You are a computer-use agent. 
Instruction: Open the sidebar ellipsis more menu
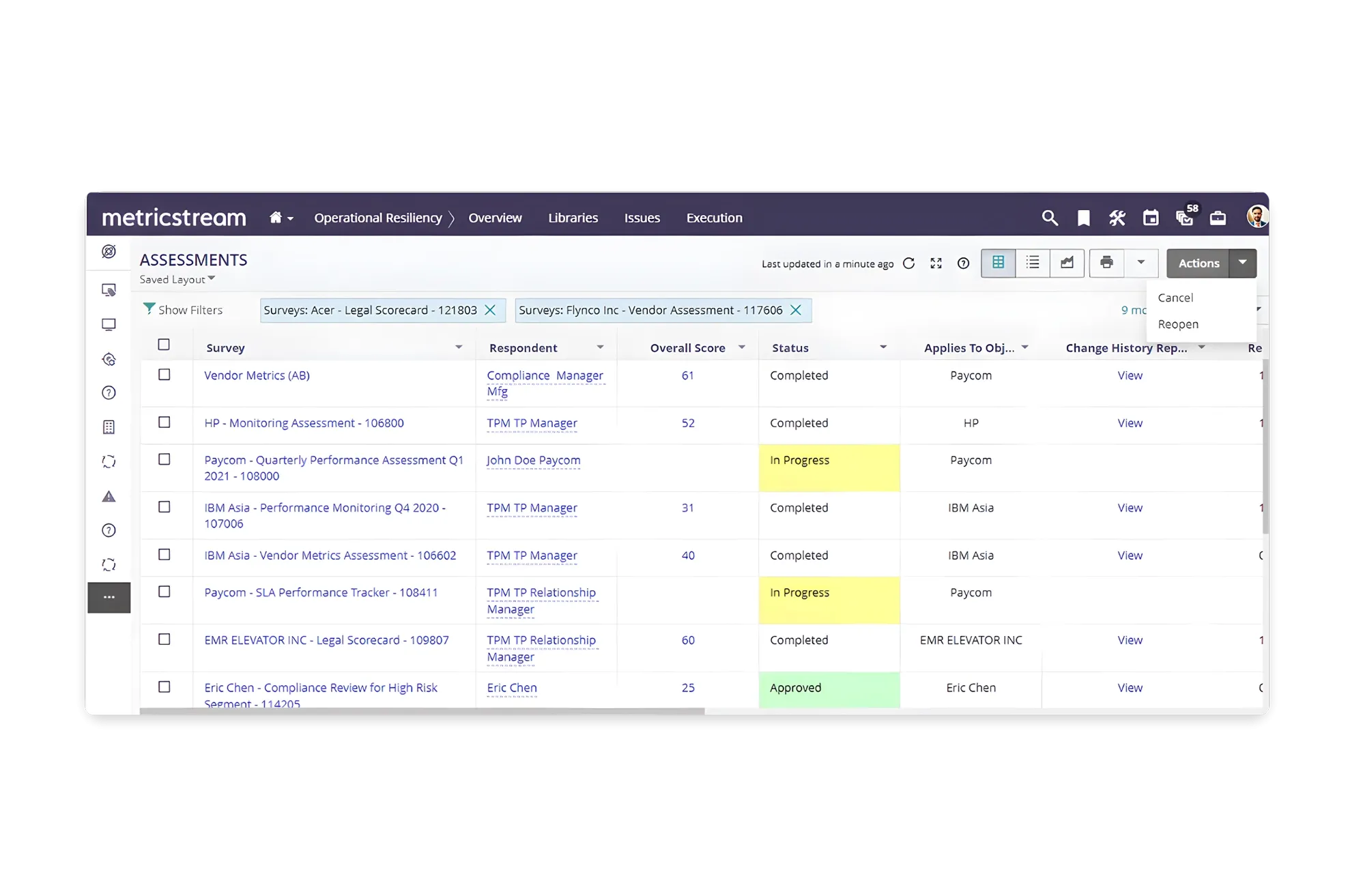click(x=109, y=597)
